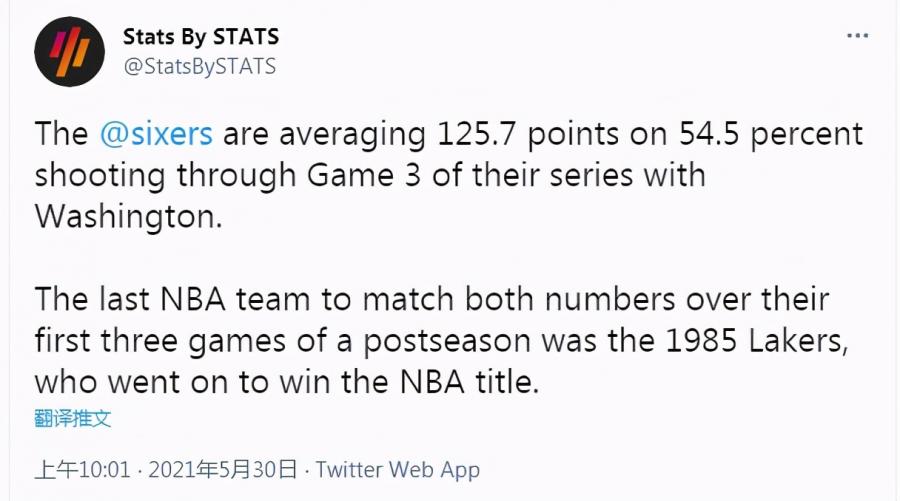Click the Stats By STATS display name
This screenshot has width=900, height=501.
point(201,37)
